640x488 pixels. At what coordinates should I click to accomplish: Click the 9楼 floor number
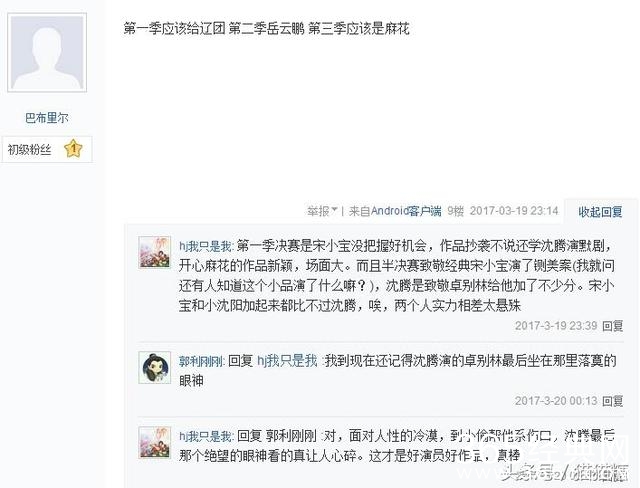click(x=456, y=211)
